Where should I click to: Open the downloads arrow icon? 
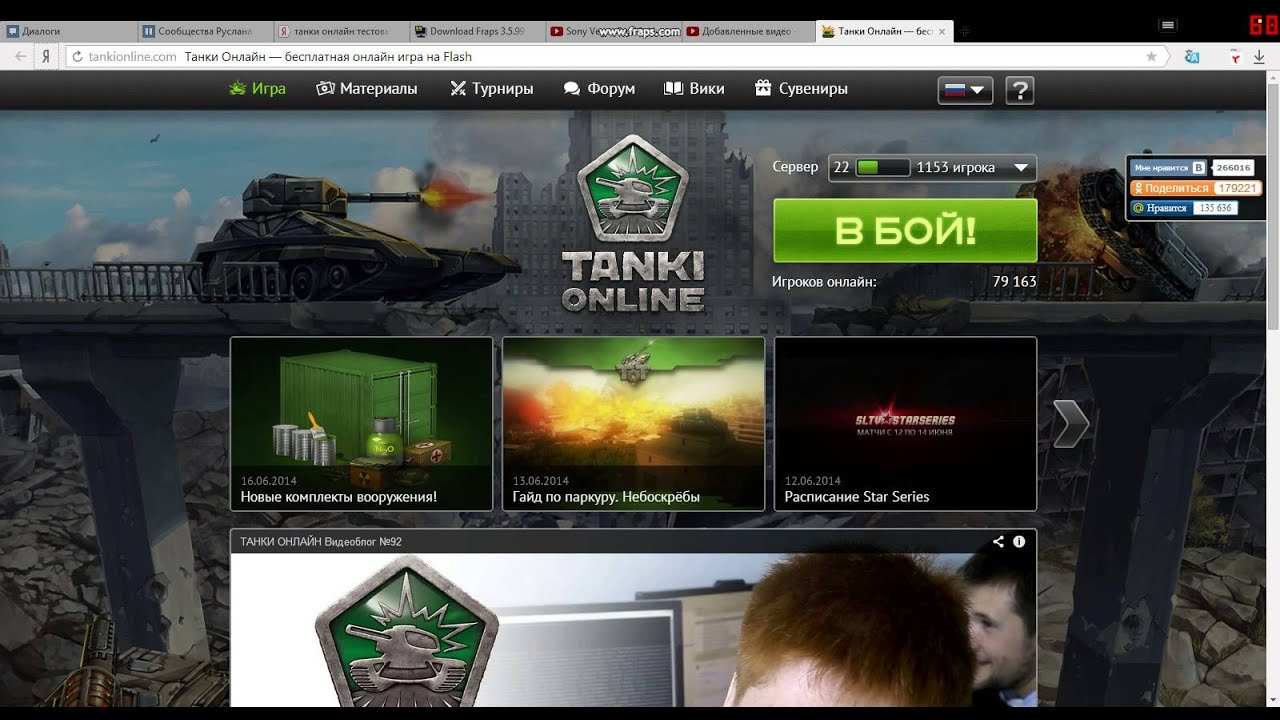pyautogui.click(x=1259, y=57)
